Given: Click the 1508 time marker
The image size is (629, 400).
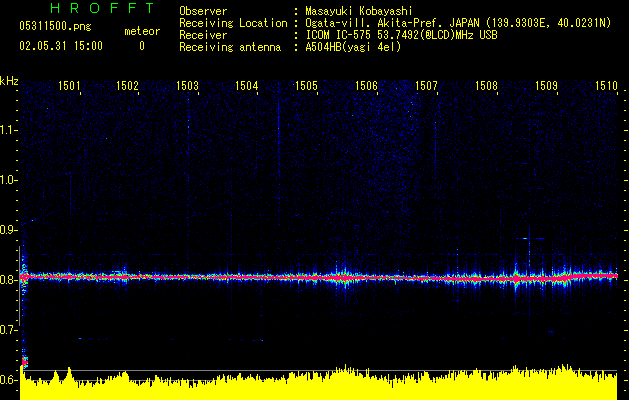Looking at the screenshot, I should coord(486,86).
